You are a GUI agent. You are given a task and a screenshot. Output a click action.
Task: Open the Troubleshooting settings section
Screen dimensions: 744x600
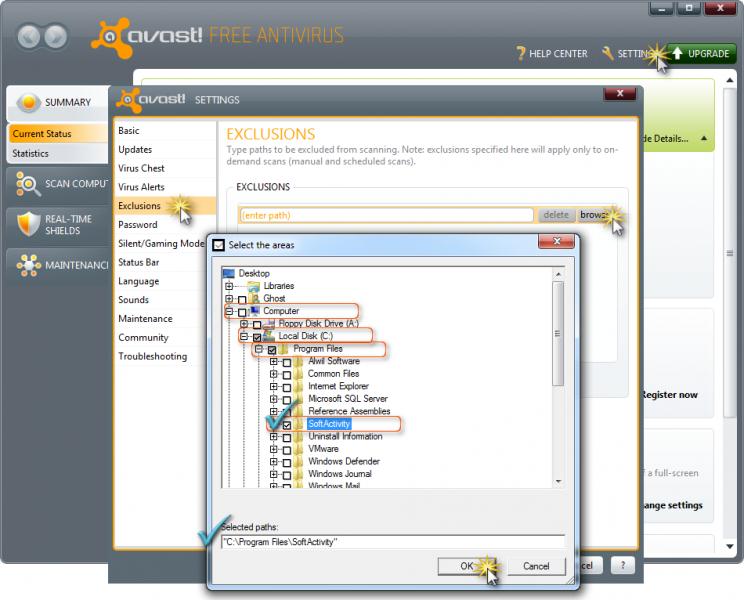(x=152, y=356)
